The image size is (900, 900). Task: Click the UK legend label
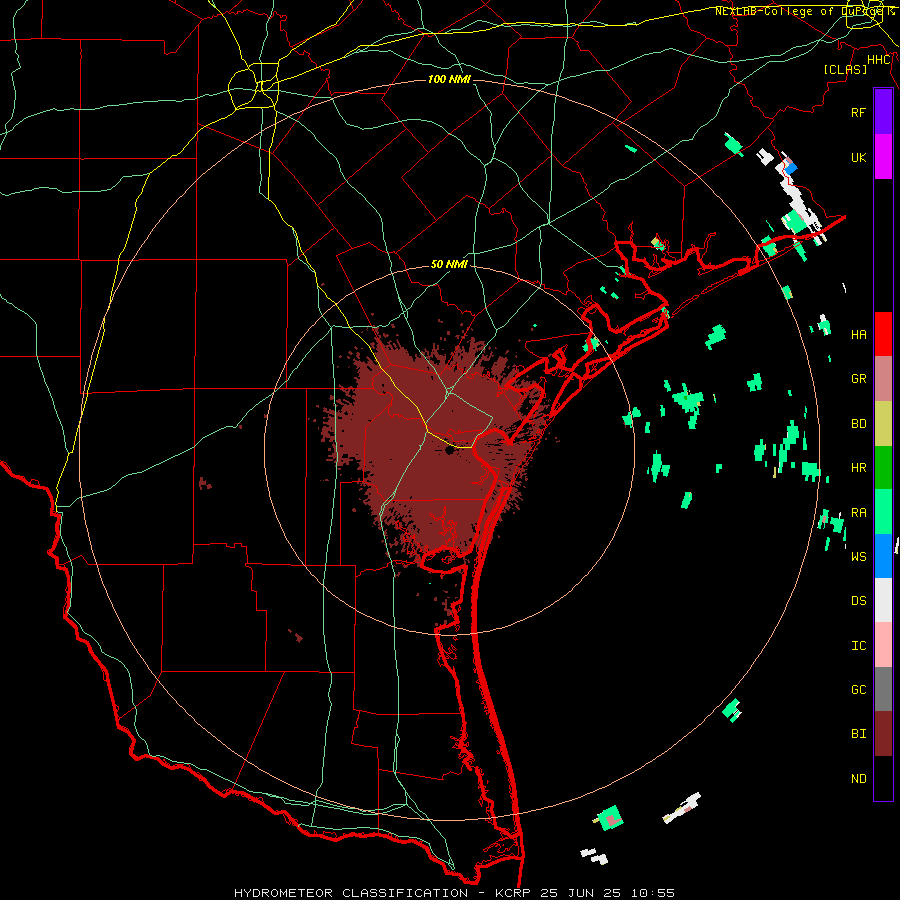click(x=858, y=157)
